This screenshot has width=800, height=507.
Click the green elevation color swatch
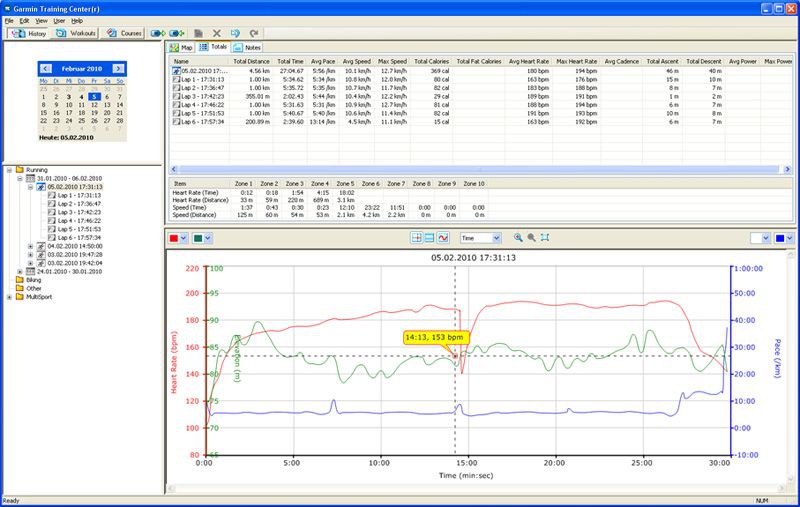point(198,238)
